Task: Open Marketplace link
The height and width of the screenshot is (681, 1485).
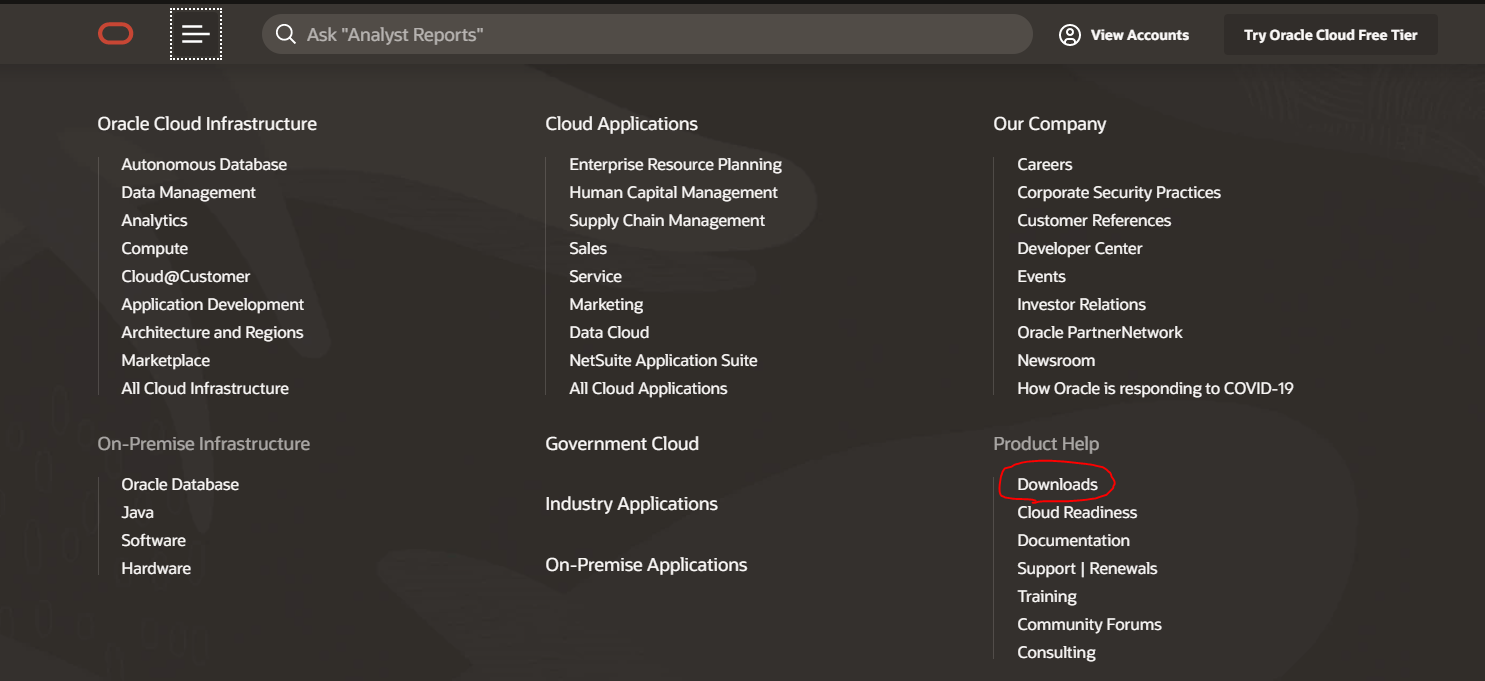Action: tap(165, 360)
